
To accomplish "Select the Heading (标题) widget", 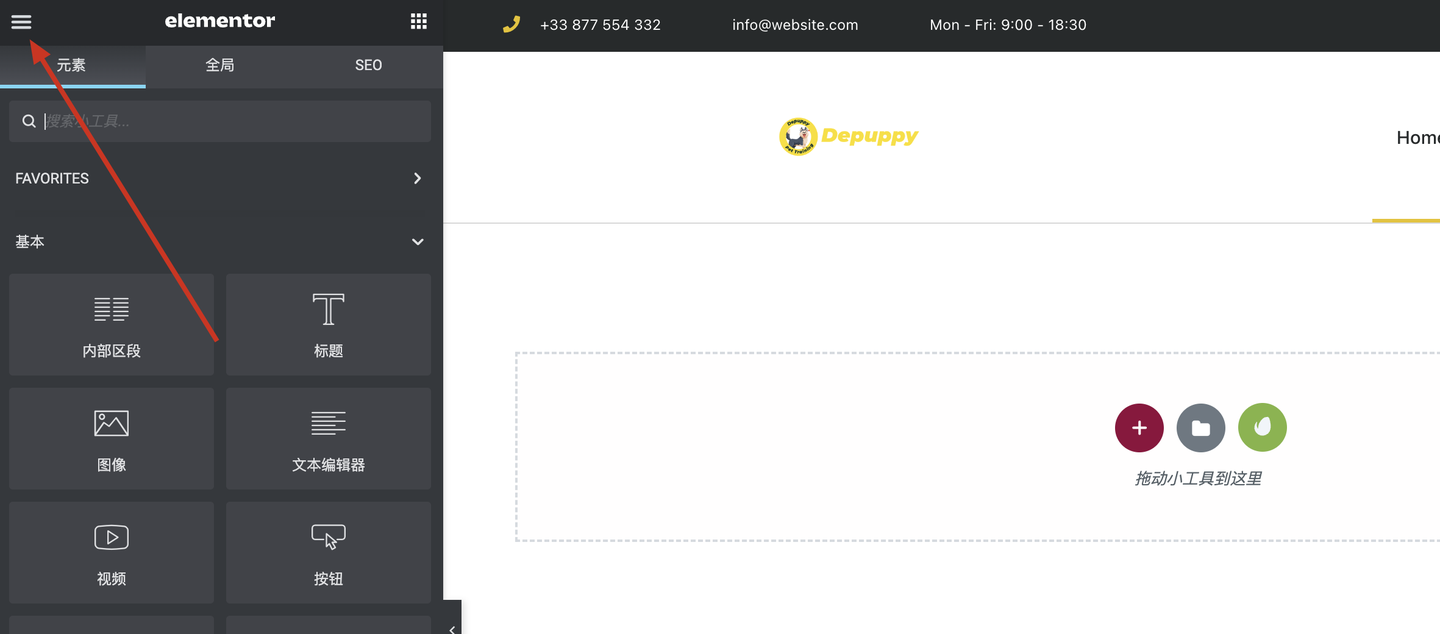I will pyautogui.click(x=328, y=324).
